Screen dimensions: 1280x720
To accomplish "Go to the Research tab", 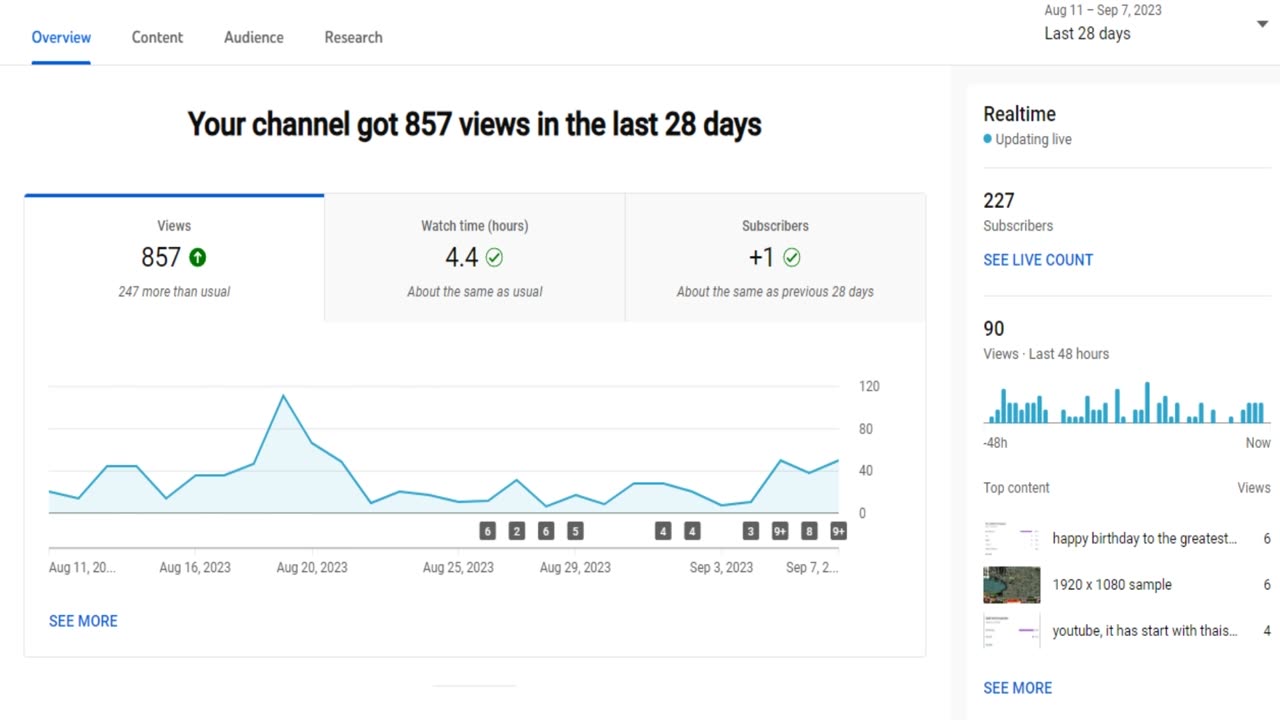I will pyautogui.click(x=353, y=37).
